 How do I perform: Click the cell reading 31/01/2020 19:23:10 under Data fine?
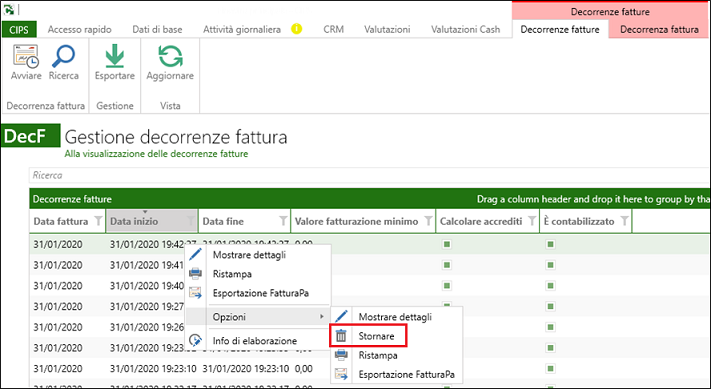click(245, 369)
